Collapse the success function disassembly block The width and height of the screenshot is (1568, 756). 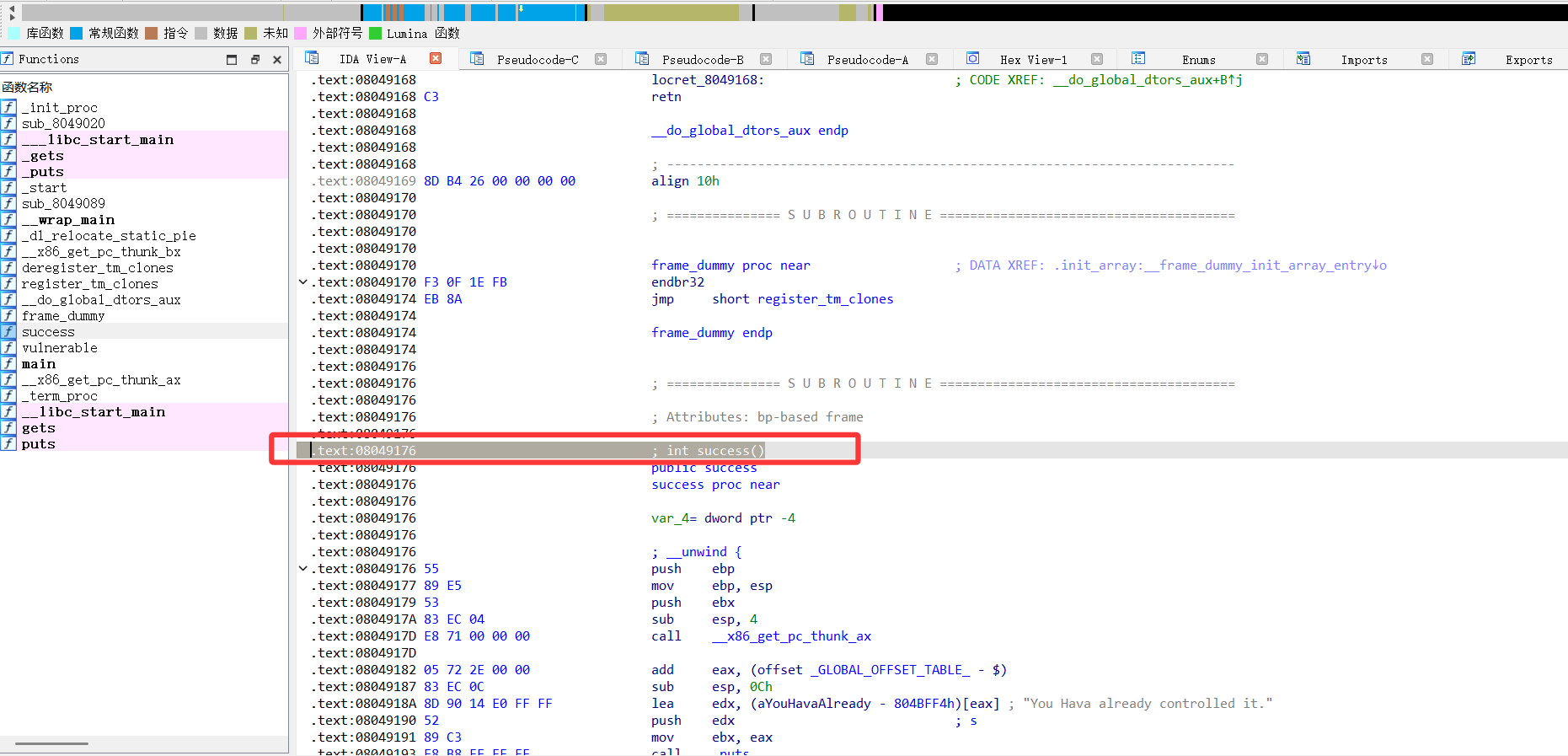point(303,568)
